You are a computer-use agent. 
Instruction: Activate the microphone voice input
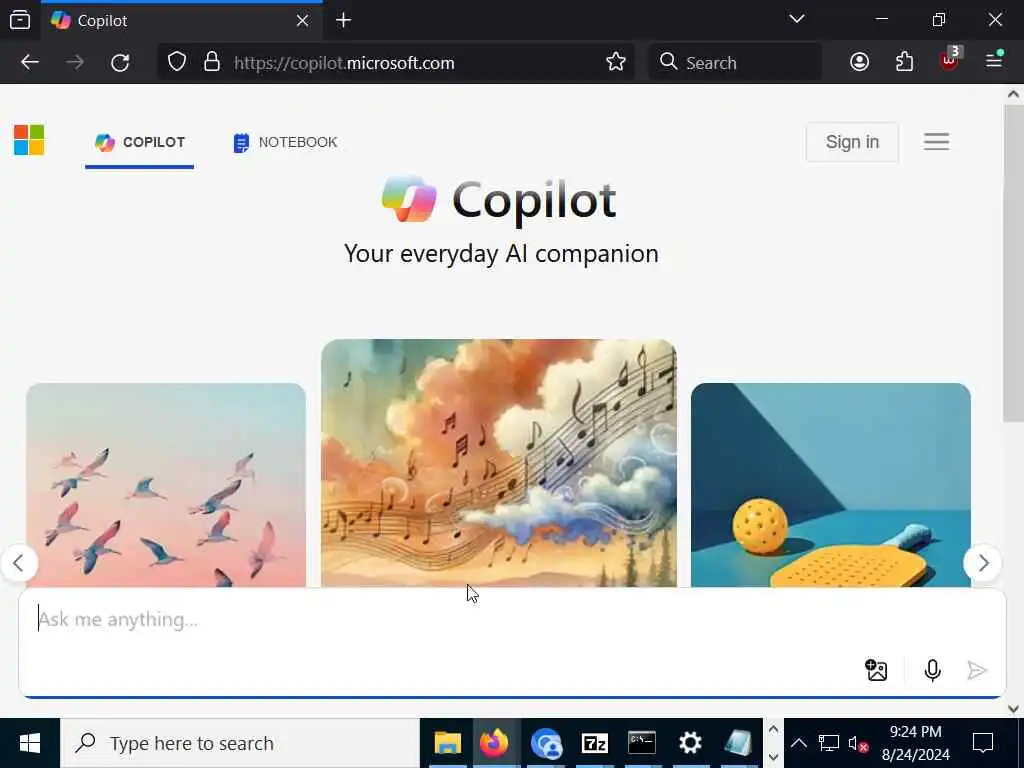pyautogui.click(x=932, y=670)
